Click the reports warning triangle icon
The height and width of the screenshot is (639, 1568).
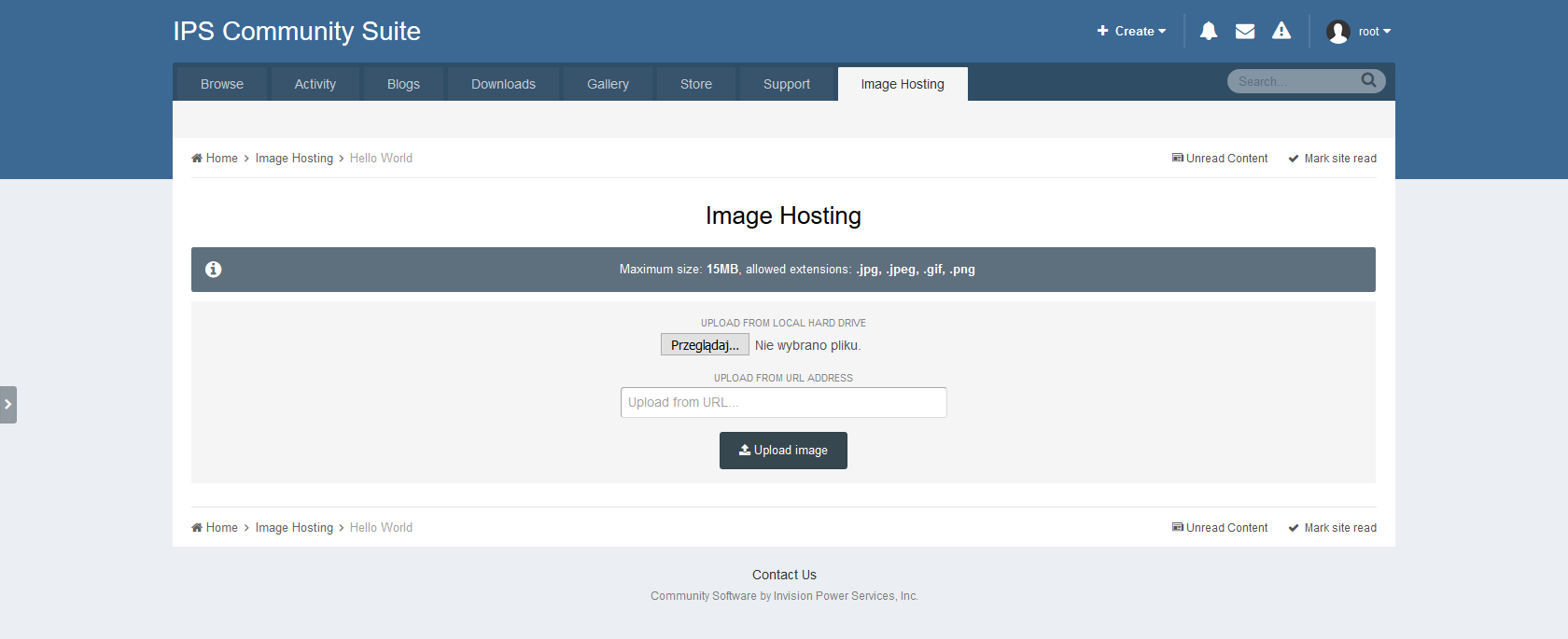coord(1281,31)
